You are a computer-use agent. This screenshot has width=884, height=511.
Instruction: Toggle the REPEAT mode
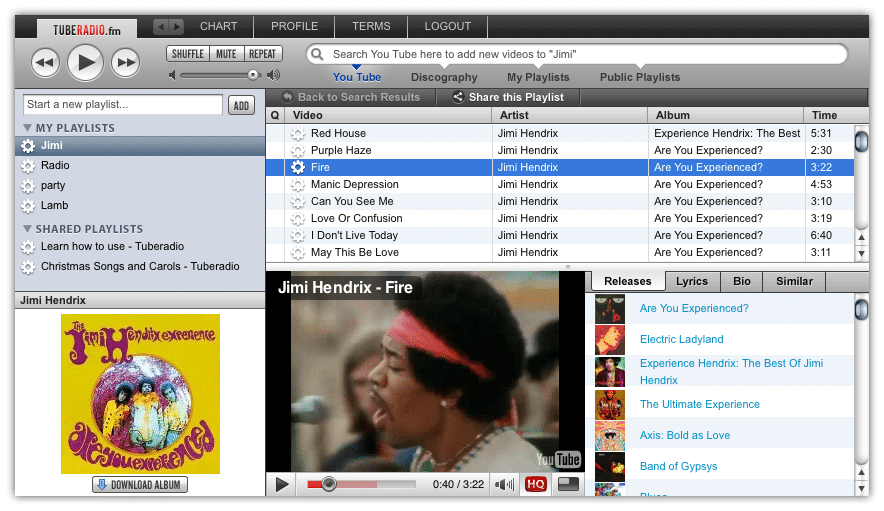tap(262, 54)
